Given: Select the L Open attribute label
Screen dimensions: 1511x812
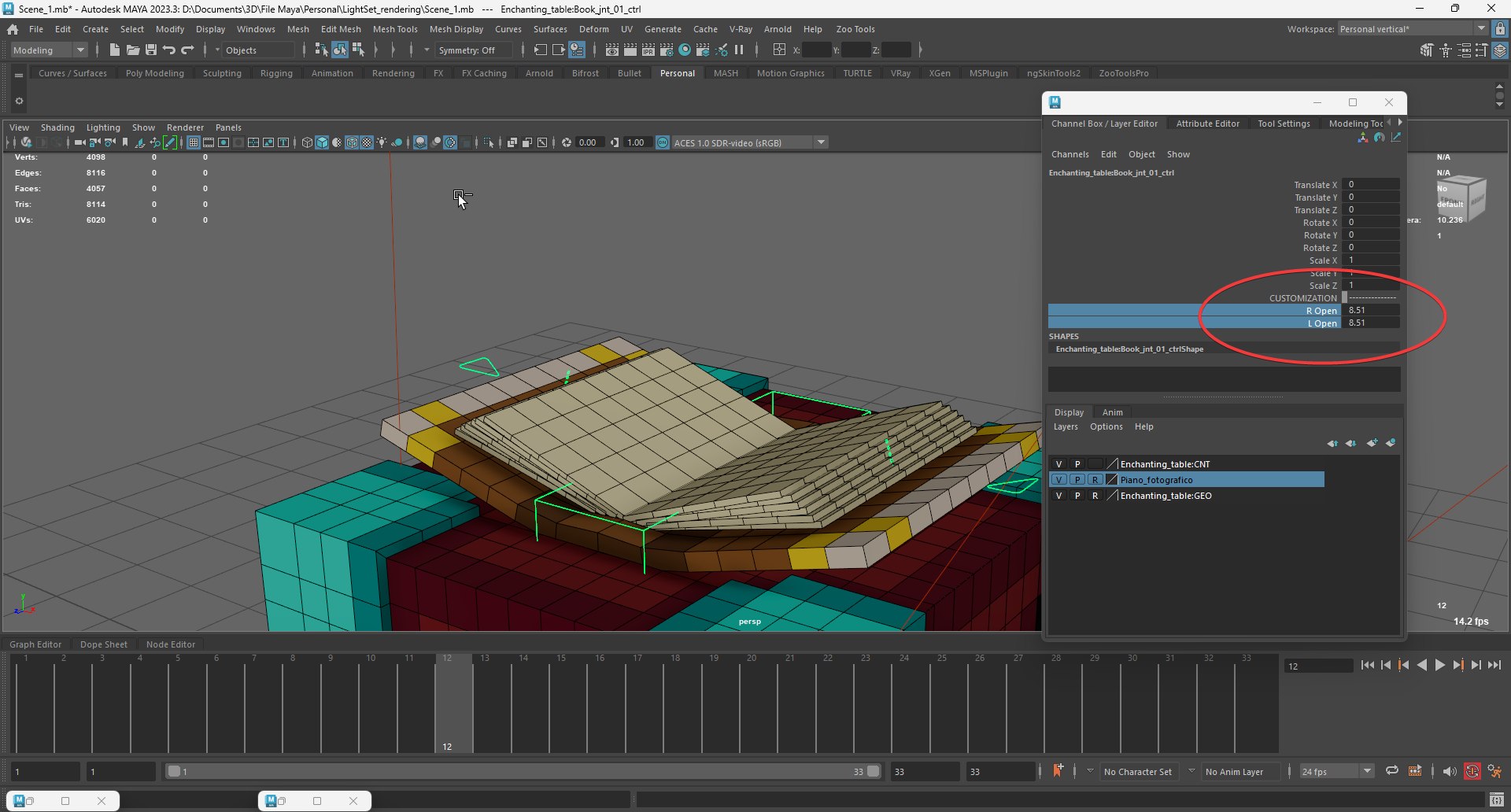Looking at the screenshot, I should pyautogui.click(x=1322, y=323).
